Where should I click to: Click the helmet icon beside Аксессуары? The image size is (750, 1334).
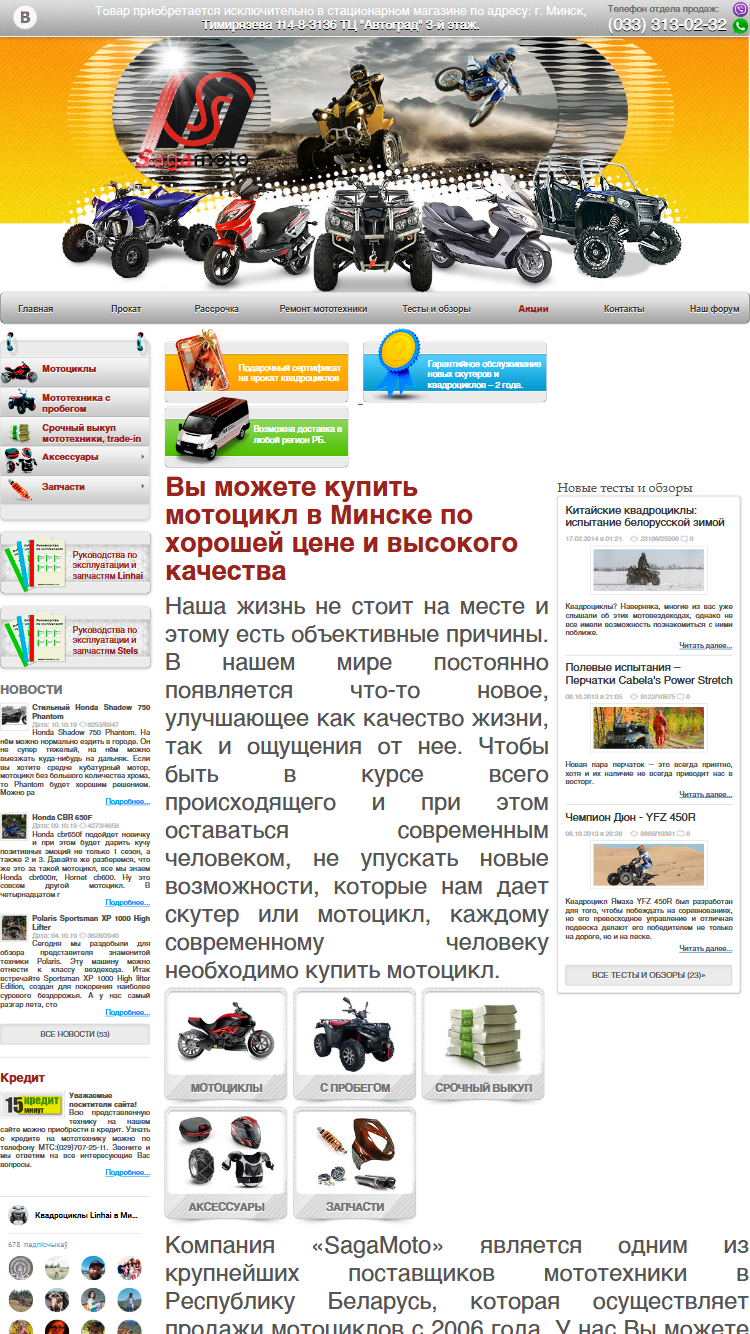point(19,460)
